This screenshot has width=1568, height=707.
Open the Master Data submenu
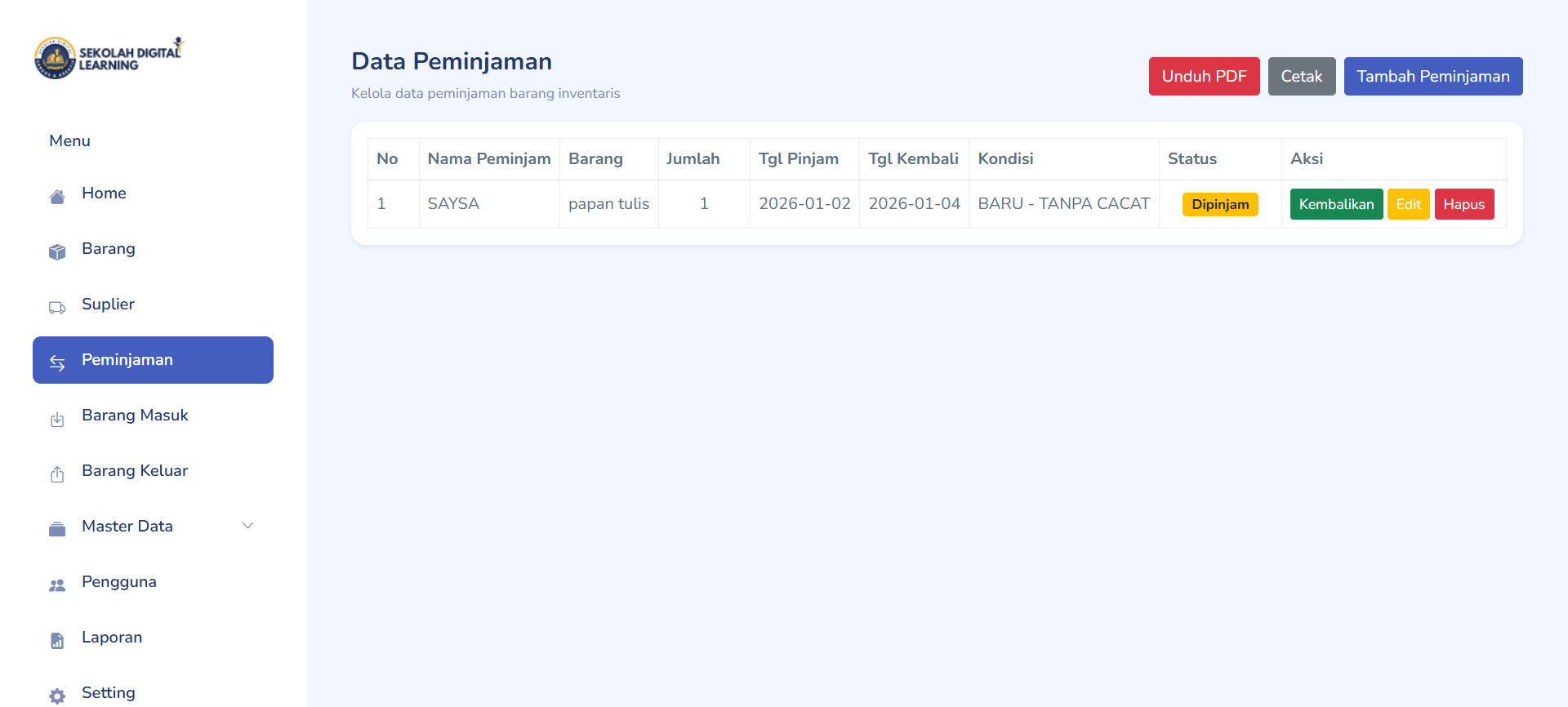coord(127,527)
